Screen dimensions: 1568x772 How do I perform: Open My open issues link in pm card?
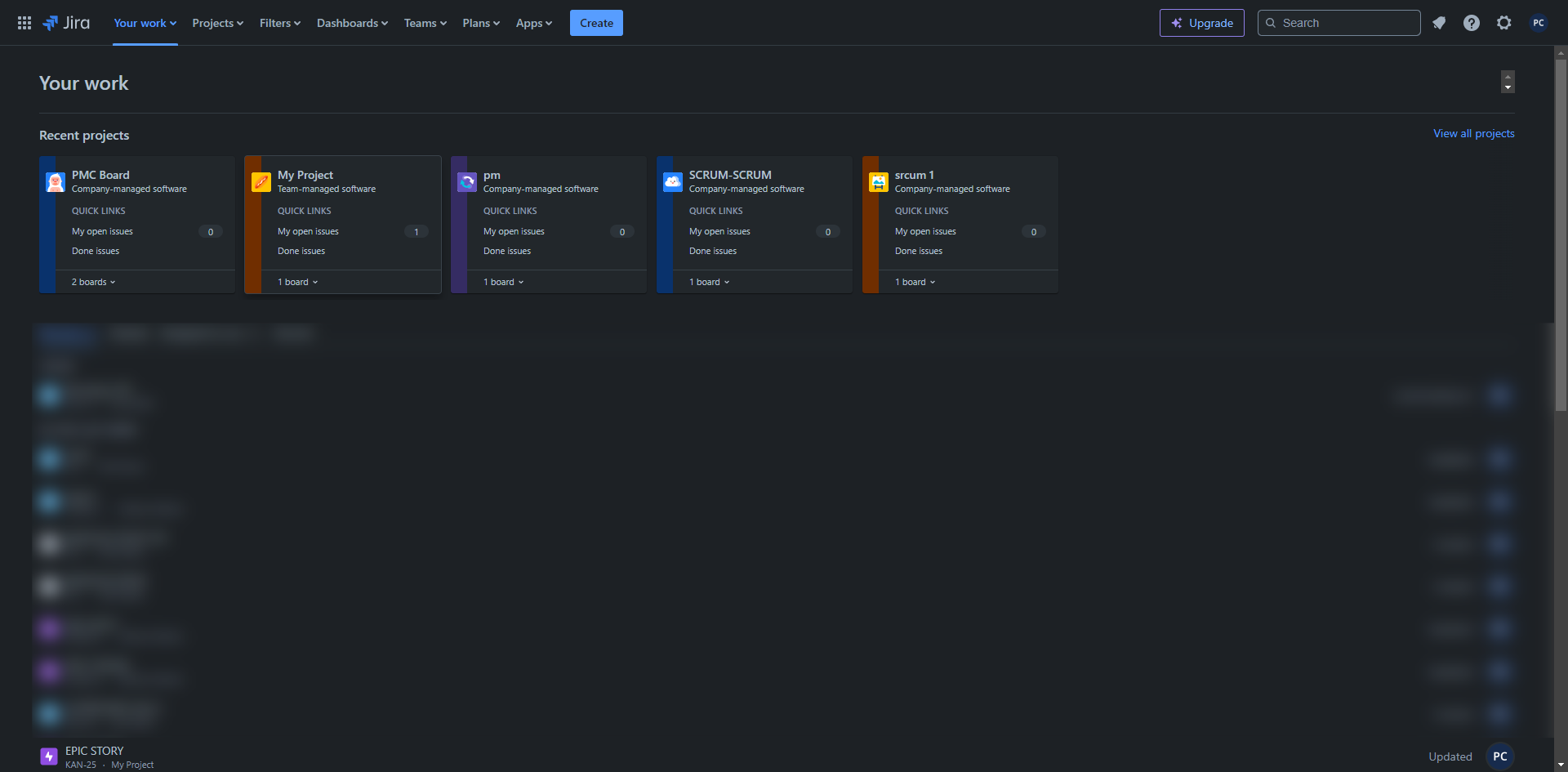[x=514, y=231]
